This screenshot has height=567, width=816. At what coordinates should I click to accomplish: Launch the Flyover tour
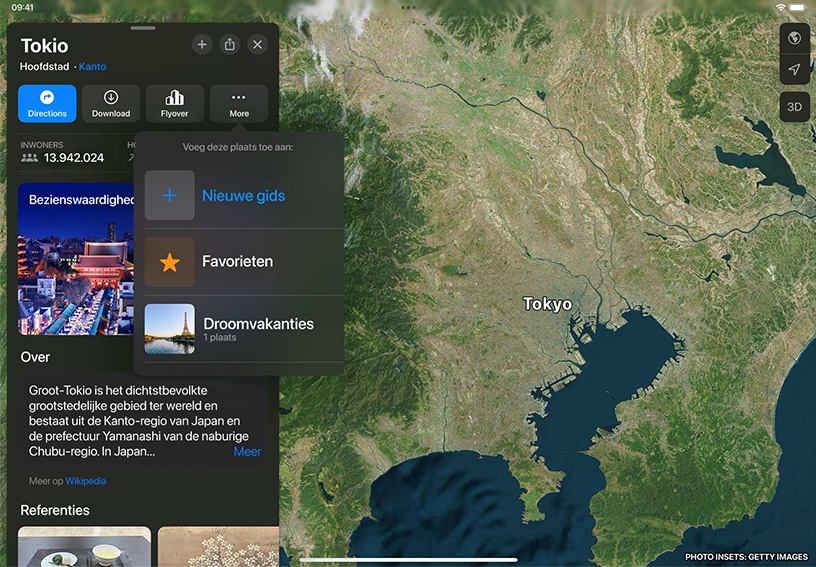click(174, 104)
